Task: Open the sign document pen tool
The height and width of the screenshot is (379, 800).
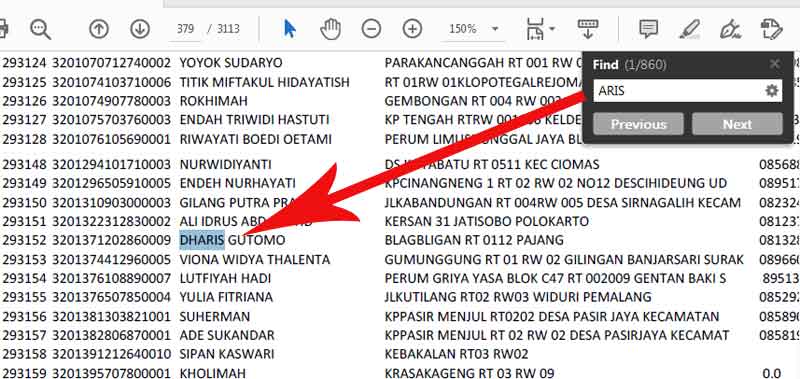Action: 731,29
